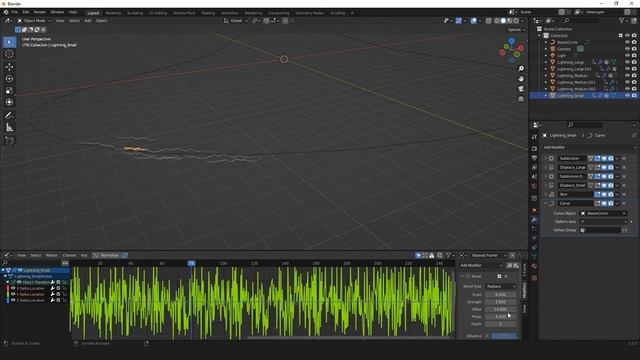The width and height of the screenshot is (640, 360).
Task: Open the Render menu
Action: tap(40, 12)
